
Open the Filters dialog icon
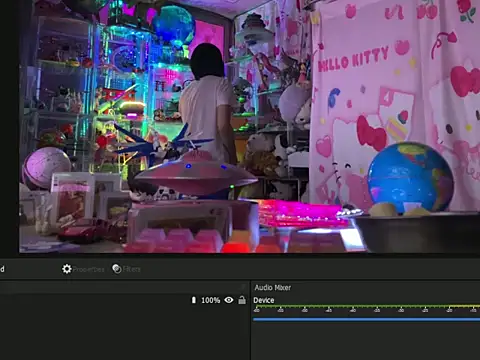(x=117, y=269)
